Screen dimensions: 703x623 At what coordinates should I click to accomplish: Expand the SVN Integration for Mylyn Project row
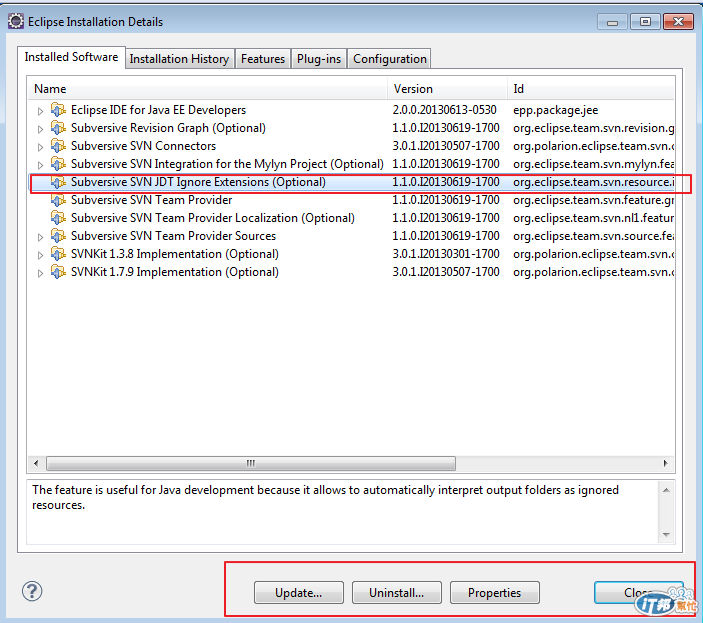[x=40, y=165]
